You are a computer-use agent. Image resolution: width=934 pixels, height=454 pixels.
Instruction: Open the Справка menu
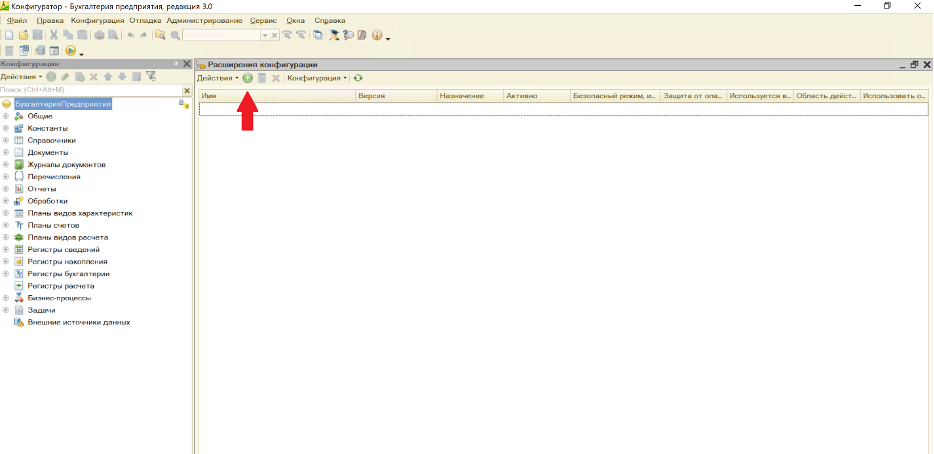(x=330, y=20)
